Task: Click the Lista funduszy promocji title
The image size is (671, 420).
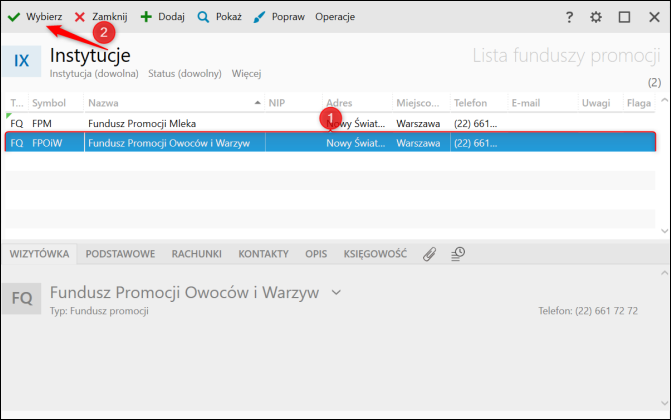Action: click(x=566, y=56)
